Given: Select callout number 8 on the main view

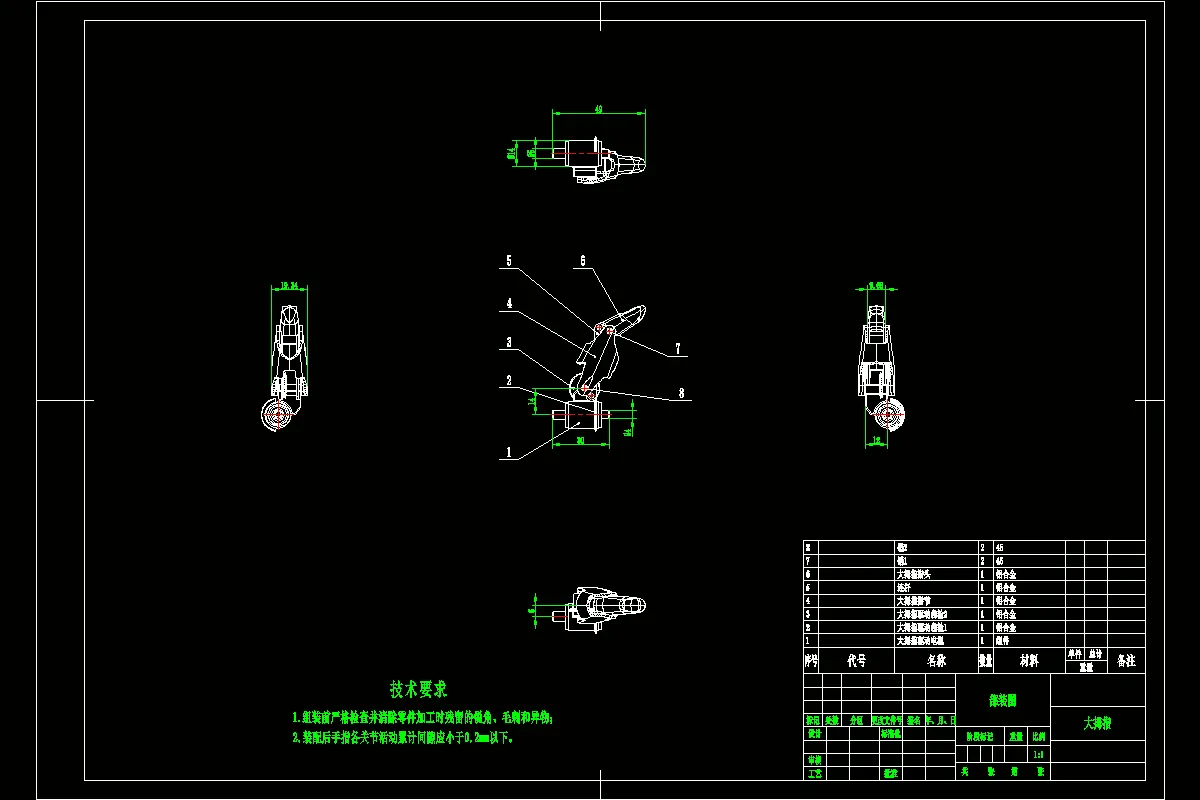Looking at the screenshot, I should 681,394.
